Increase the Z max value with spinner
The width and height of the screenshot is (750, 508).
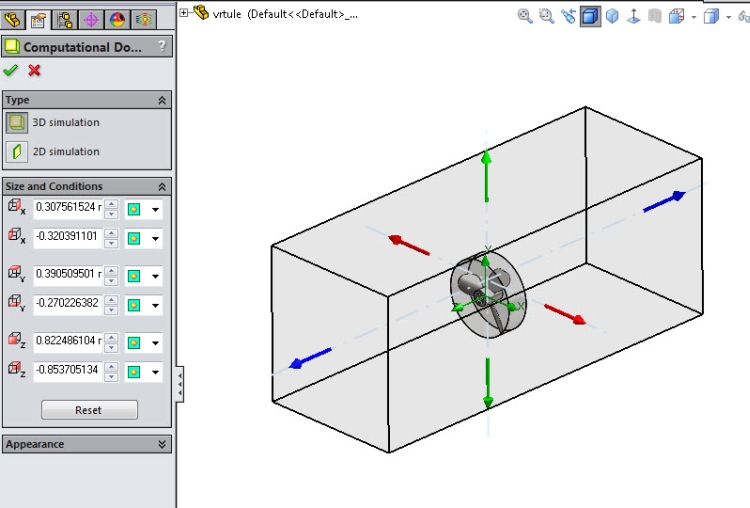tap(111, 338)
